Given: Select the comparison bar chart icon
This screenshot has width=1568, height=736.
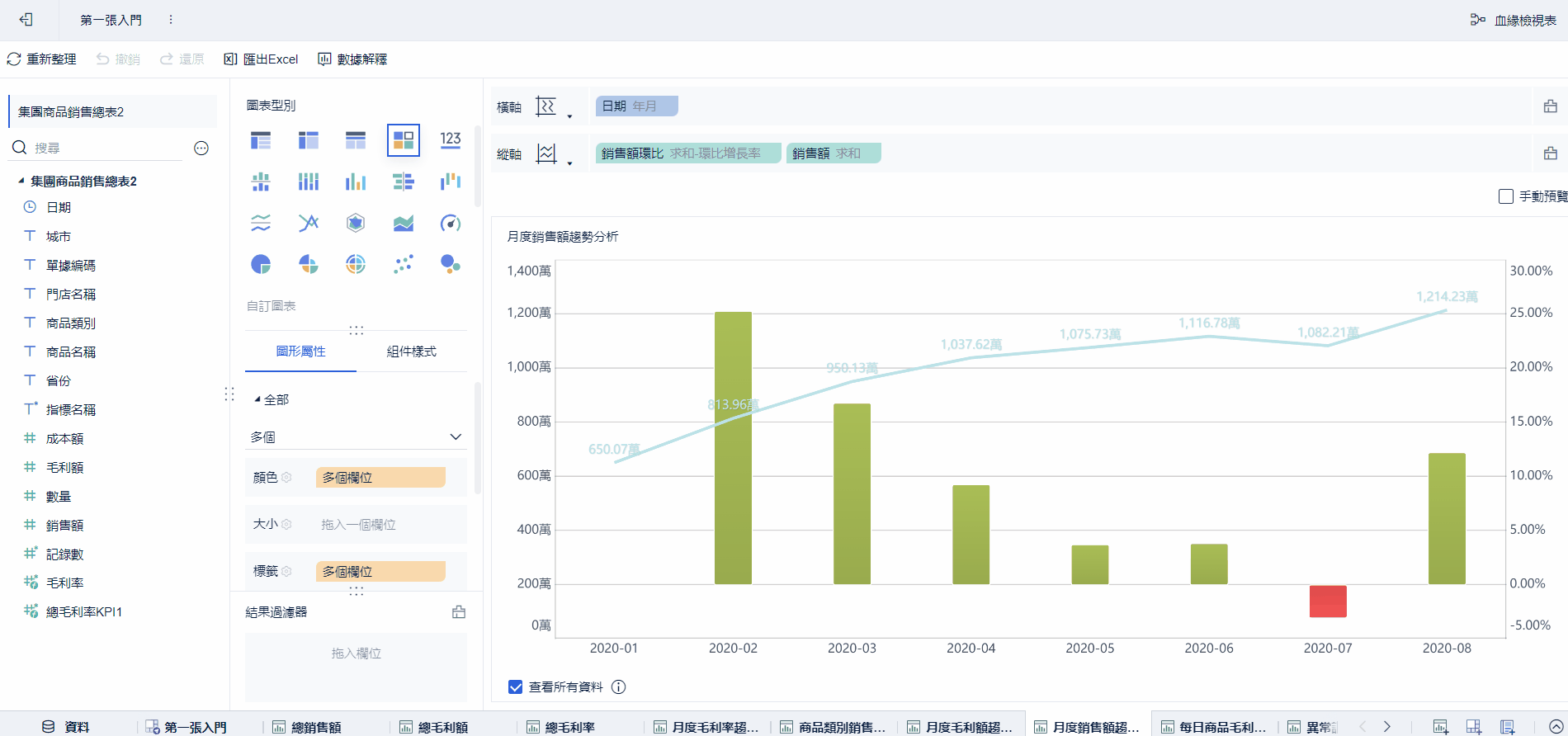Looking at the screenshot, I should (x=404, y=182).
